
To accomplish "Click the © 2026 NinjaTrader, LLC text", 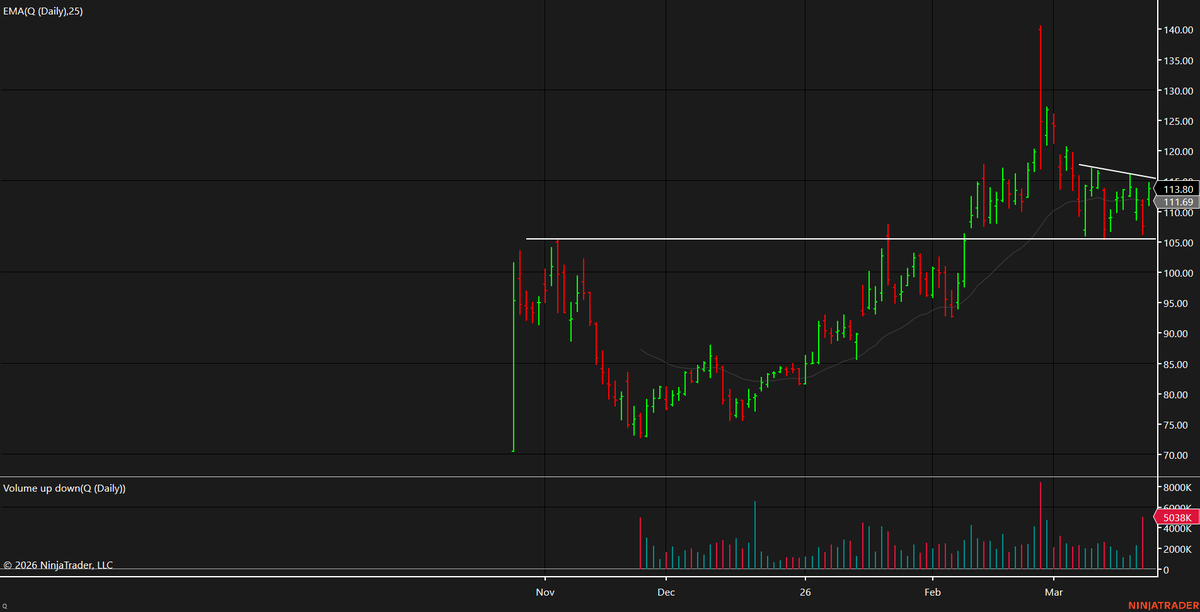I will point(58,565).
